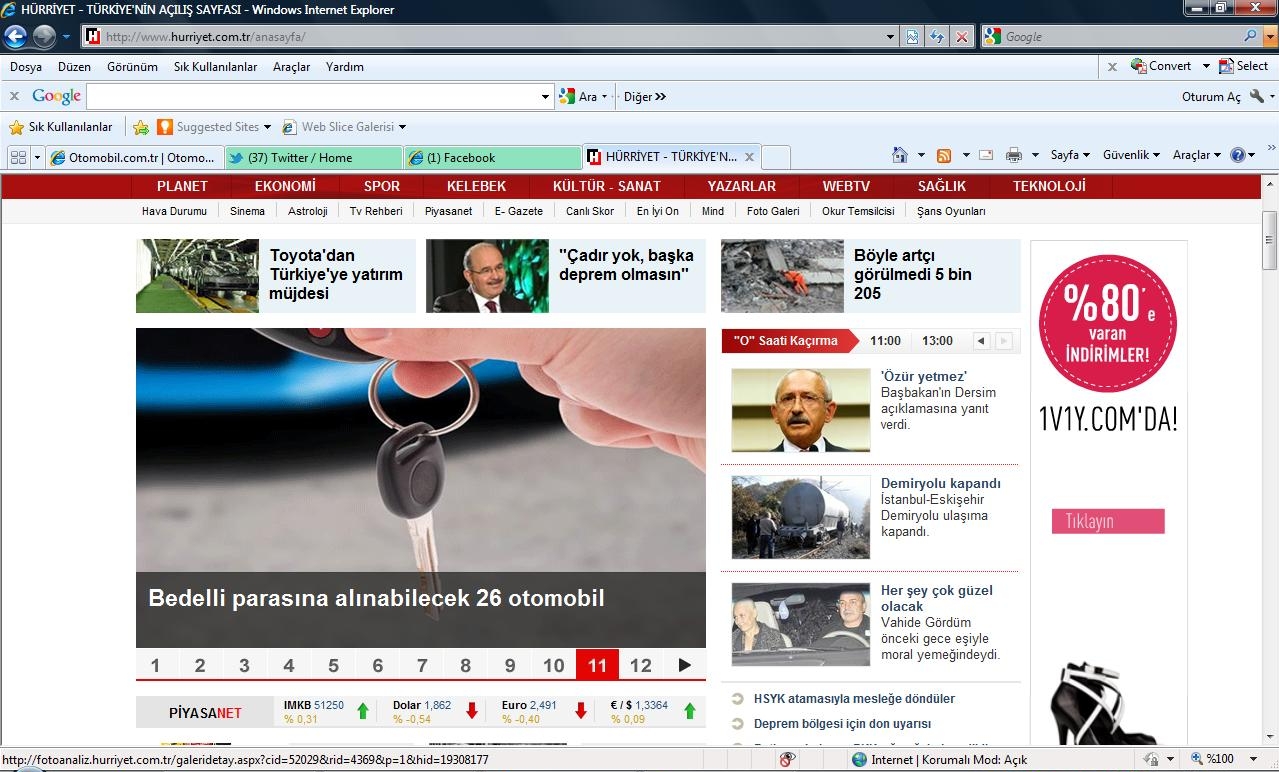Open the address bar history dropdown
Image resolution: width=1279 pixels, height=772 pixels.
[891, 37]
